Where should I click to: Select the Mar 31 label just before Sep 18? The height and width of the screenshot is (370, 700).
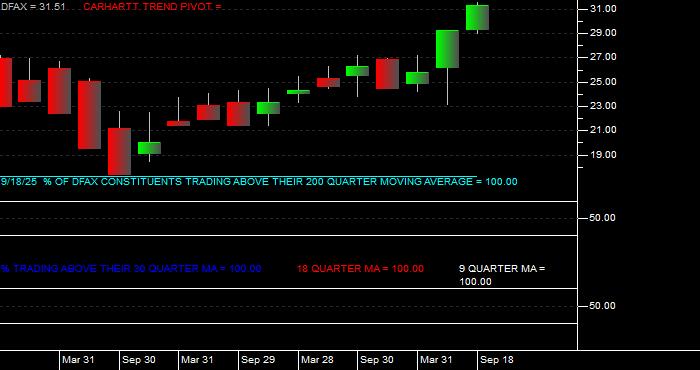pyautogui.click(x=437, y=360)
